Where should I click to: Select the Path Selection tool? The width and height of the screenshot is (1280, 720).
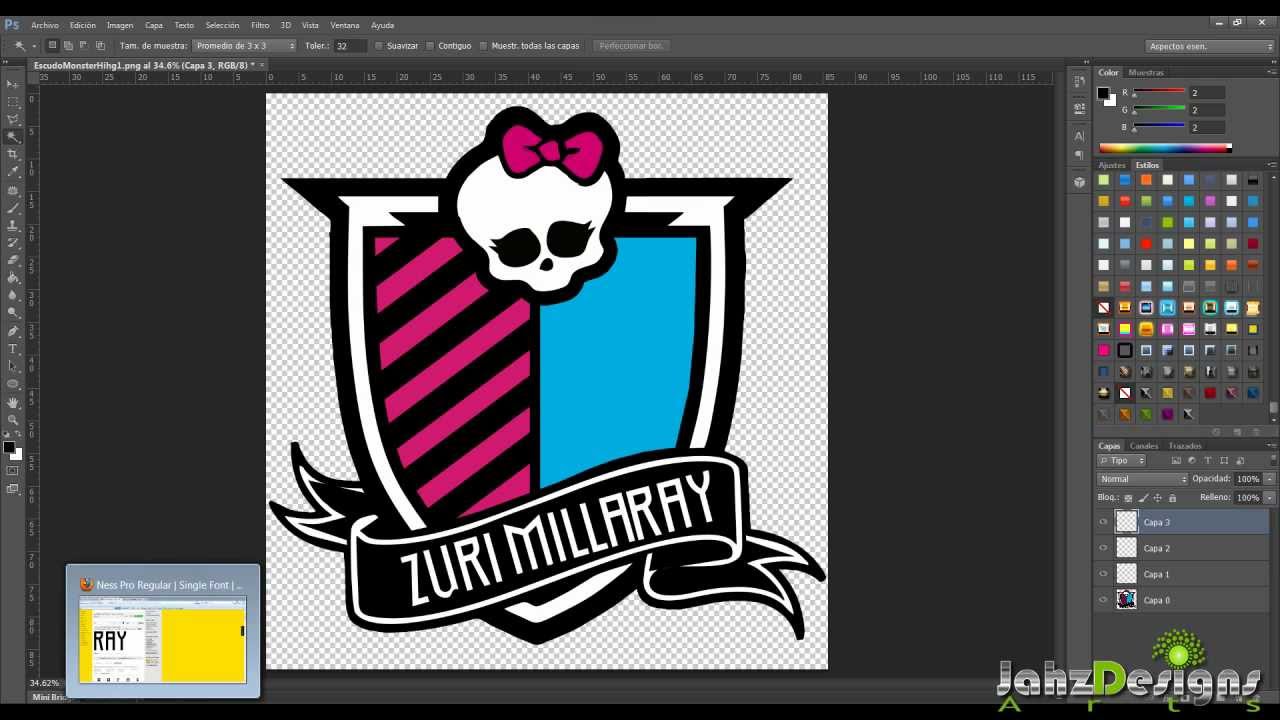click(x=13, y=366)
